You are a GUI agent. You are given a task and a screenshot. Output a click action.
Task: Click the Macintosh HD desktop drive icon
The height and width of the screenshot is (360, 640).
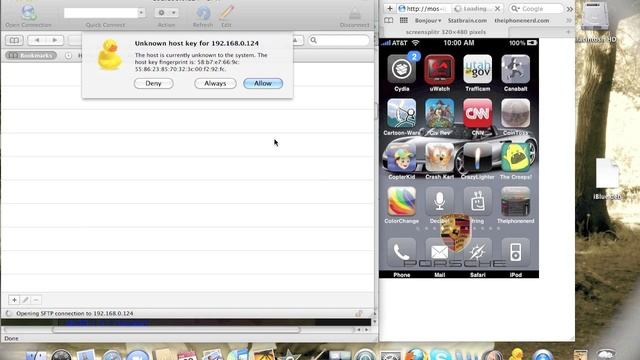[595, 16]
